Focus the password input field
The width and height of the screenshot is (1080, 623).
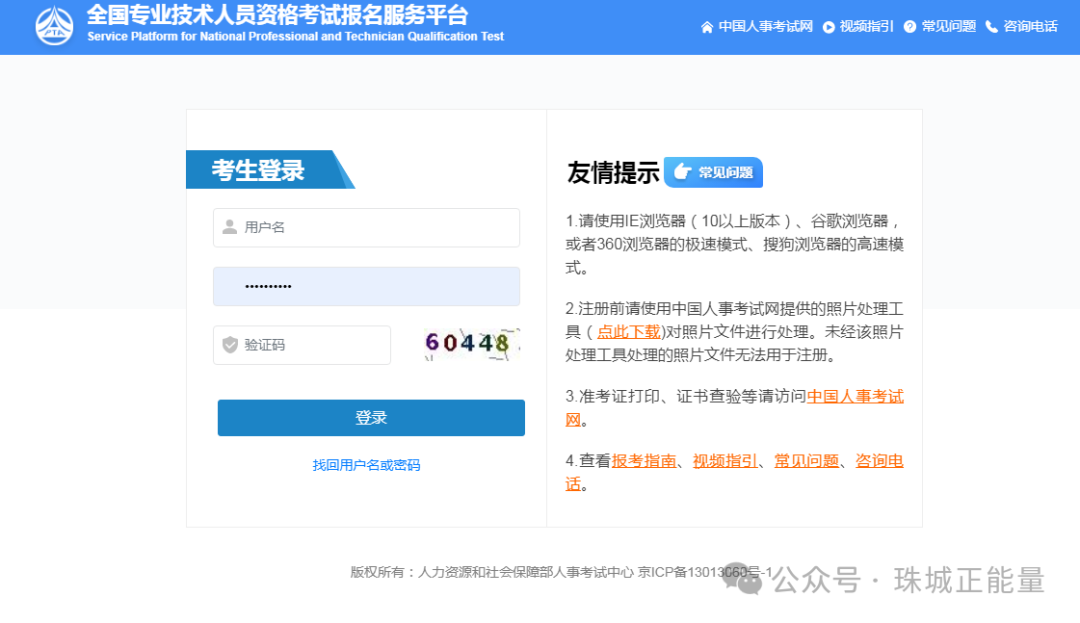[x=366, y=286]
